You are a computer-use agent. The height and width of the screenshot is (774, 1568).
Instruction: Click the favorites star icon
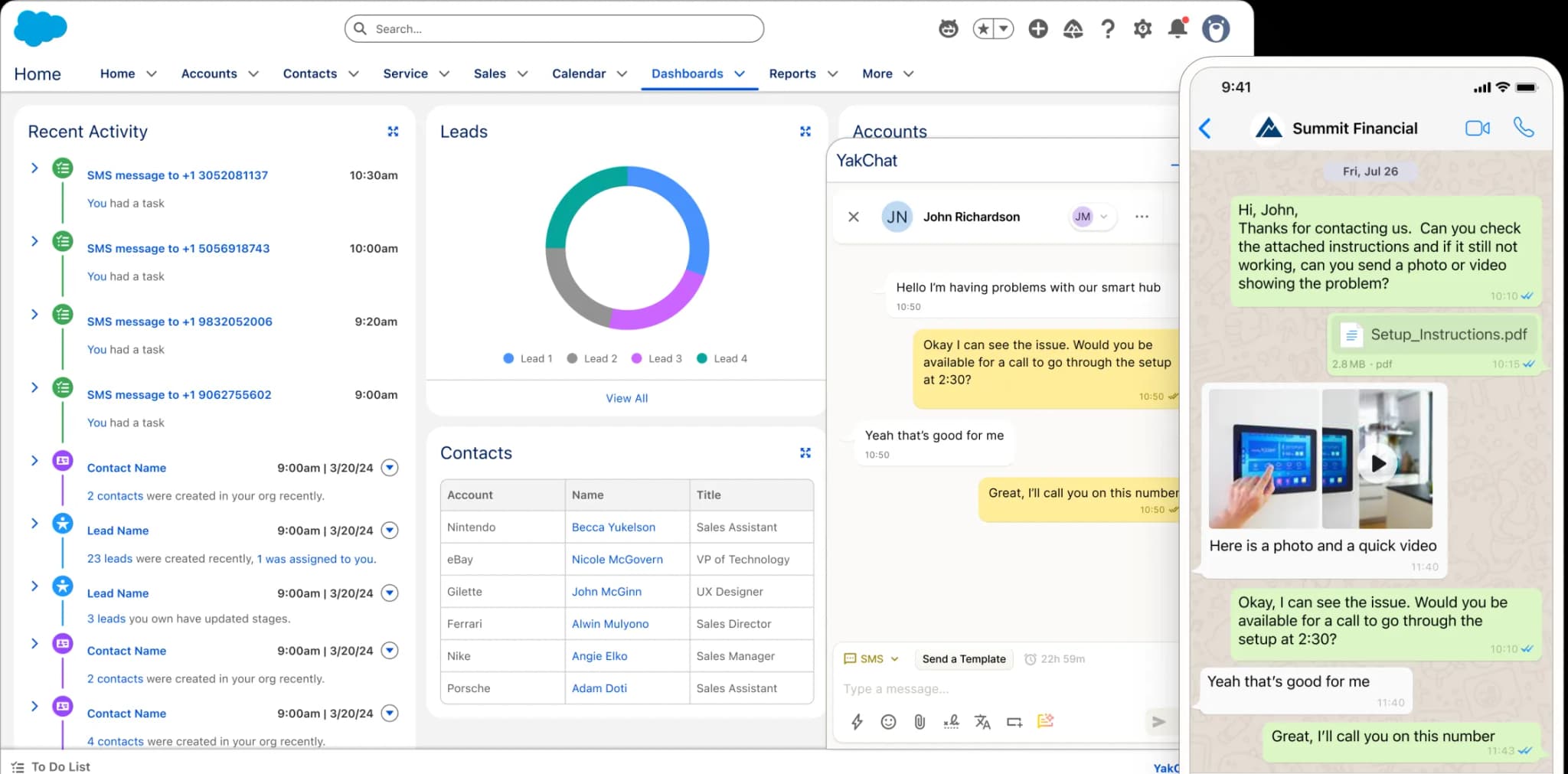(983, 29)
